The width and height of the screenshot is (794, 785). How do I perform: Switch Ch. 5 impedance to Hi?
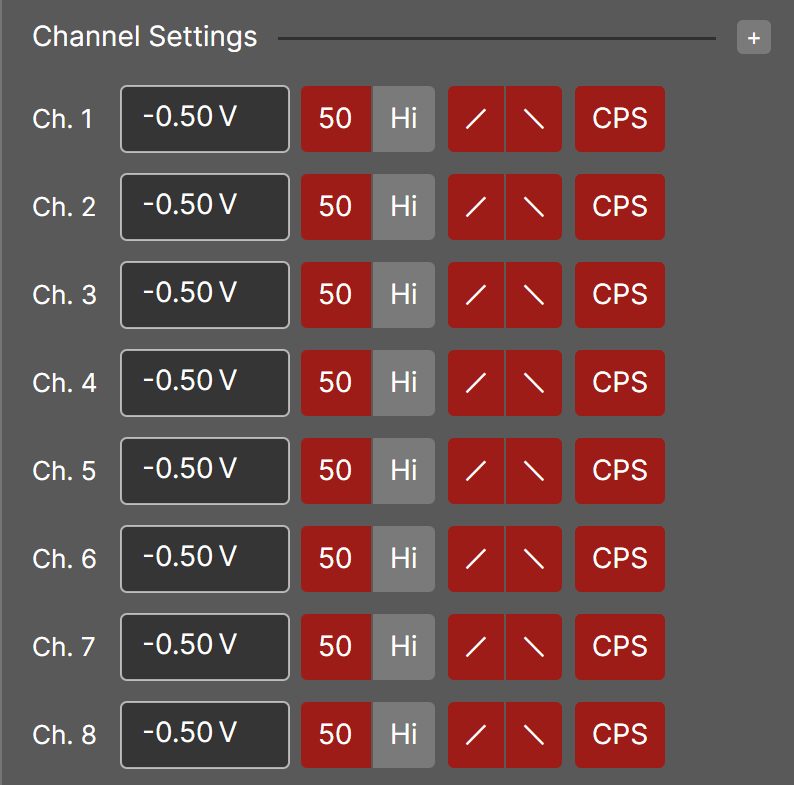(404, 471)
